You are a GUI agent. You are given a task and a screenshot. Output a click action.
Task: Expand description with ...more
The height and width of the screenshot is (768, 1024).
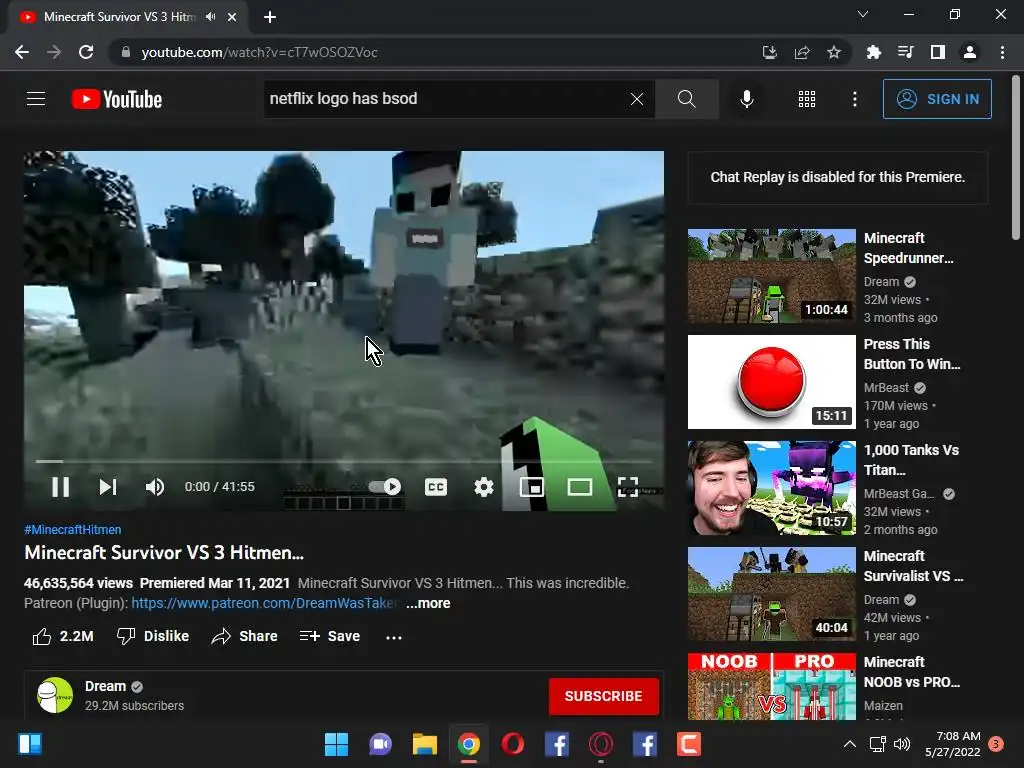pyautogui.click(x=428, y=603)
